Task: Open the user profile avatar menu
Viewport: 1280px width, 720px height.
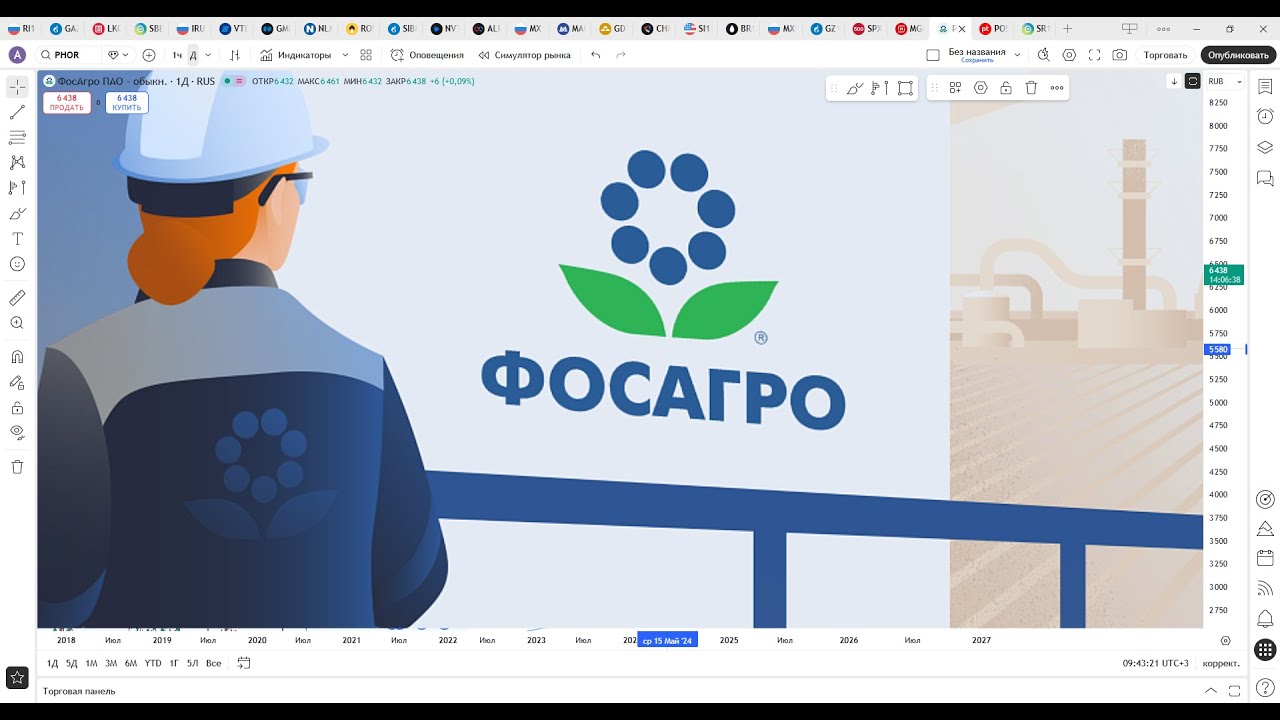Action: [17, 55]
